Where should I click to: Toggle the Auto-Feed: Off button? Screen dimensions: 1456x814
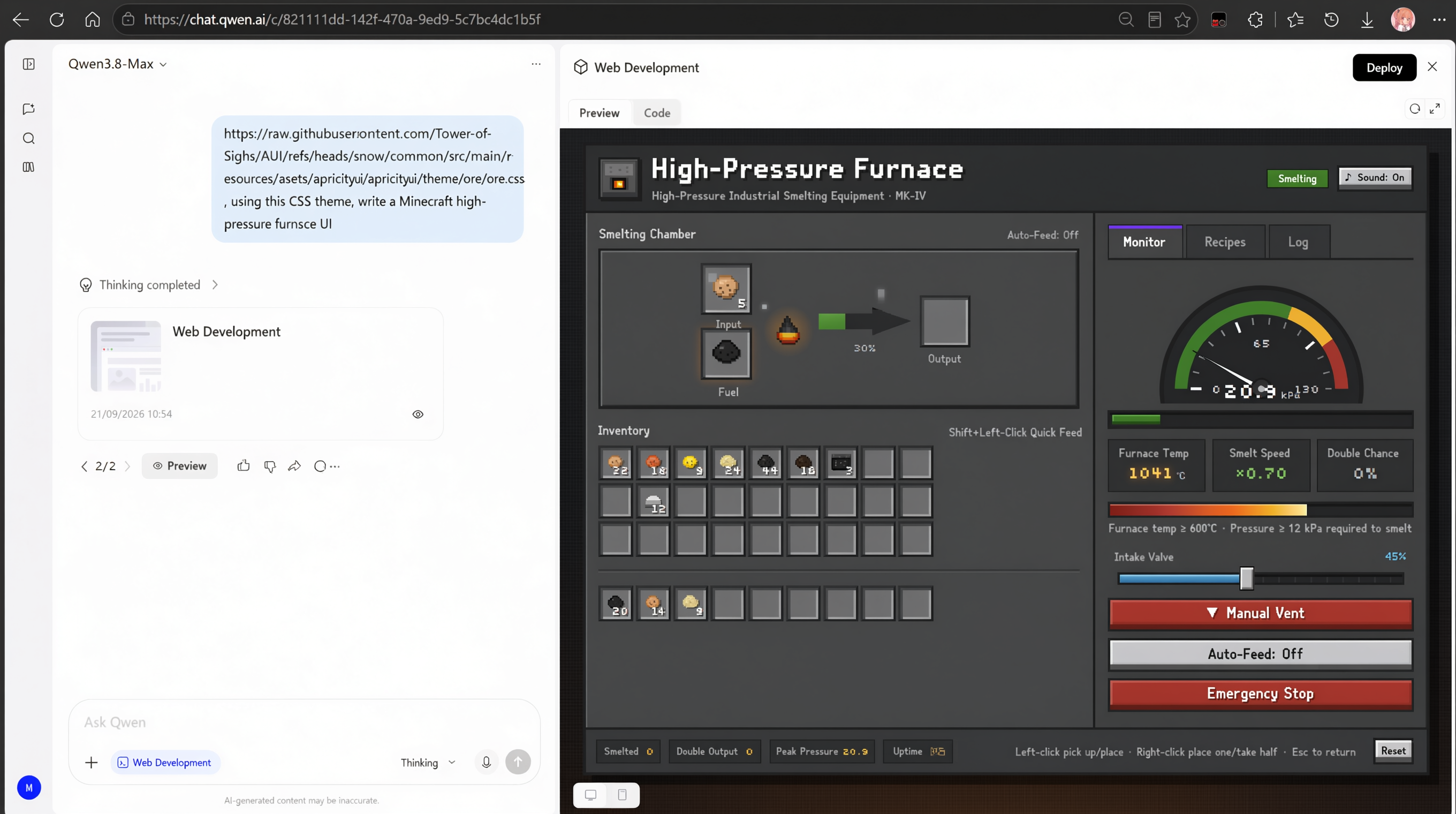pos(1261,654)
